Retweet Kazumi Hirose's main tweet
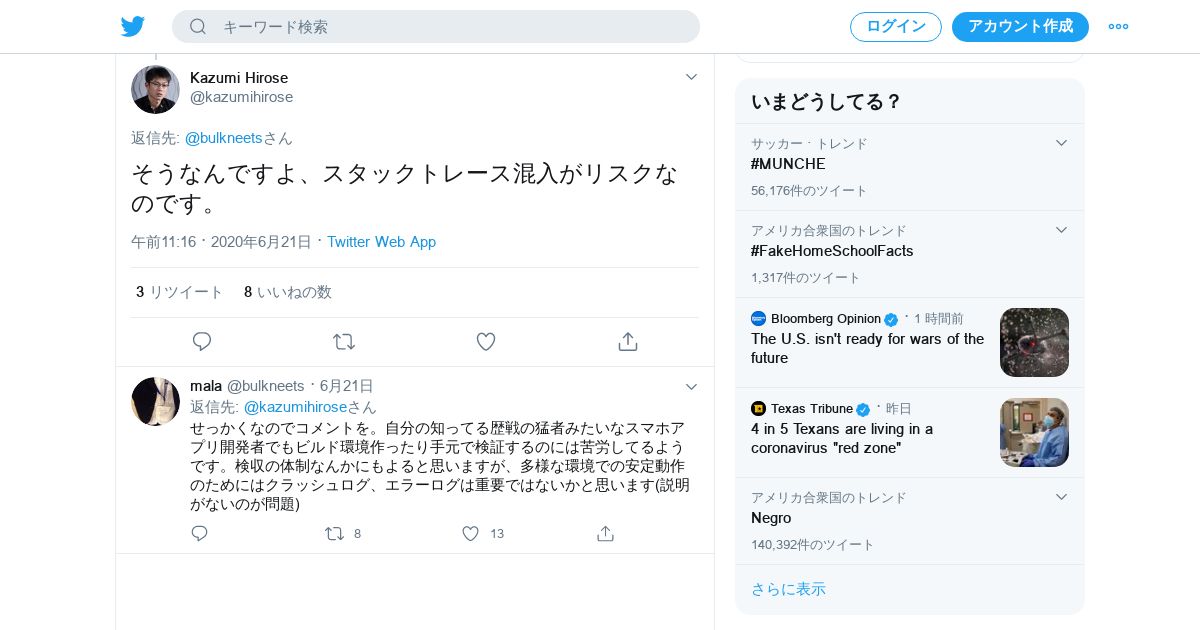 pos(344,342)
